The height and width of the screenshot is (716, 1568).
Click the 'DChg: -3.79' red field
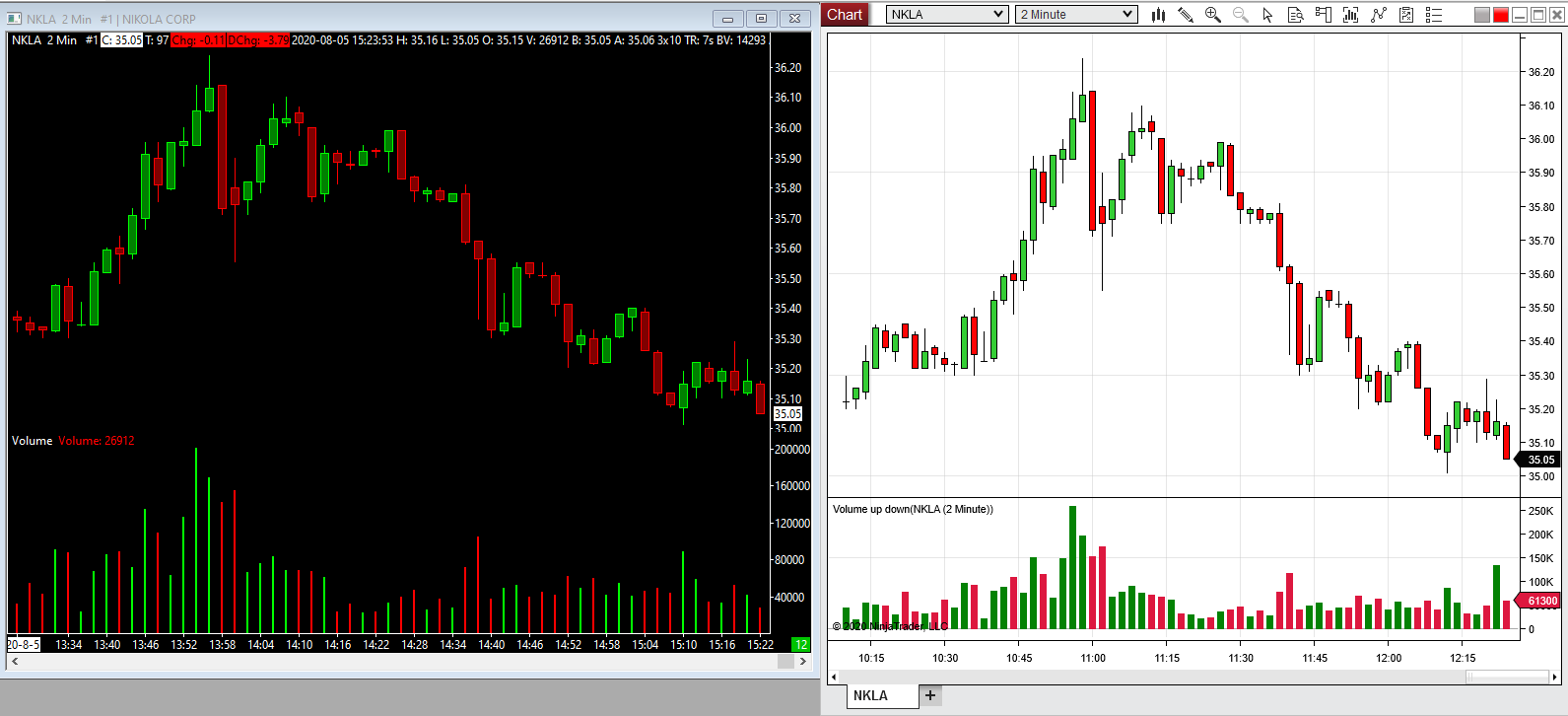258,40
